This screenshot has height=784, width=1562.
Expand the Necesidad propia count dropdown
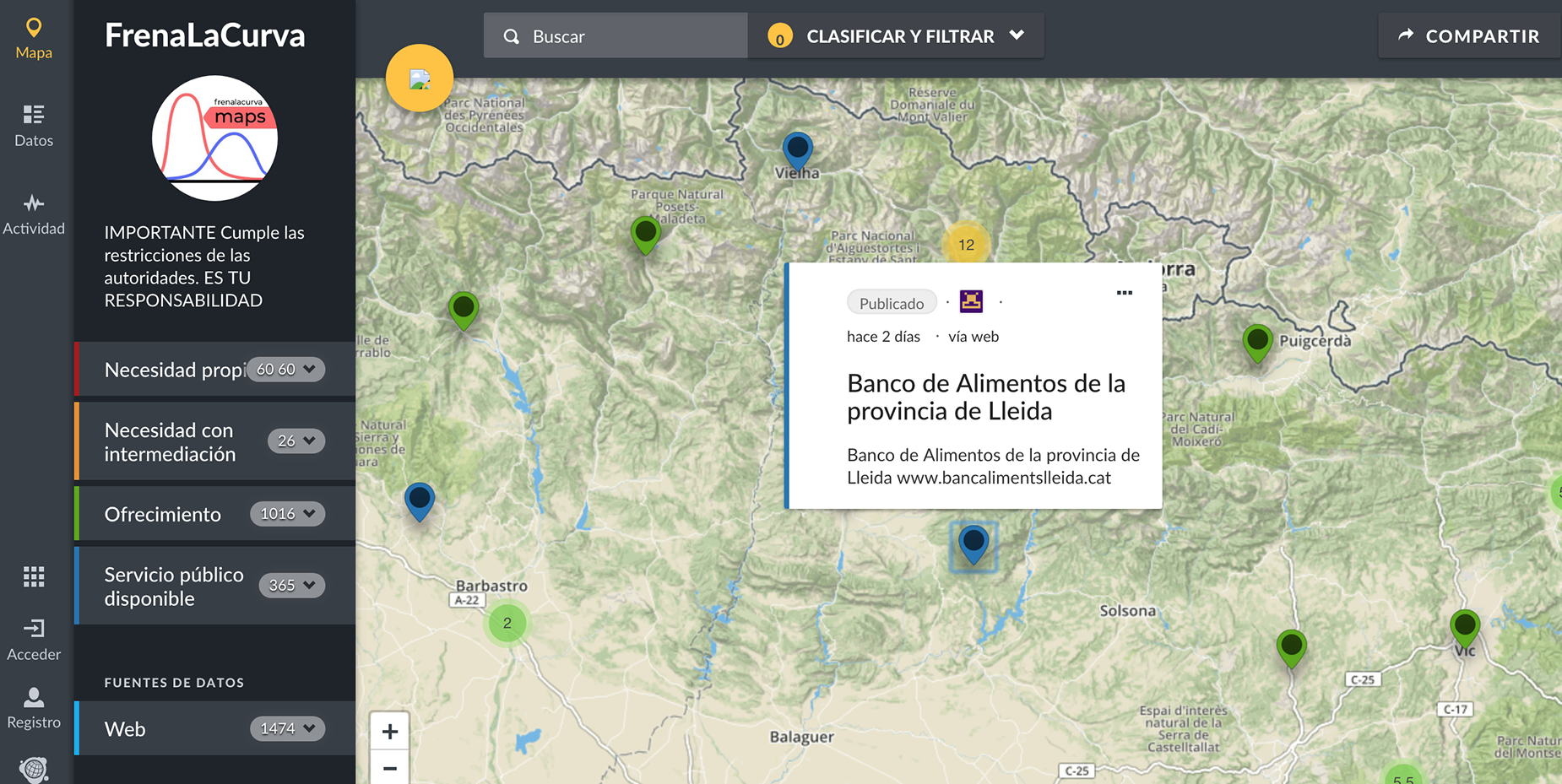coord(286,369)
